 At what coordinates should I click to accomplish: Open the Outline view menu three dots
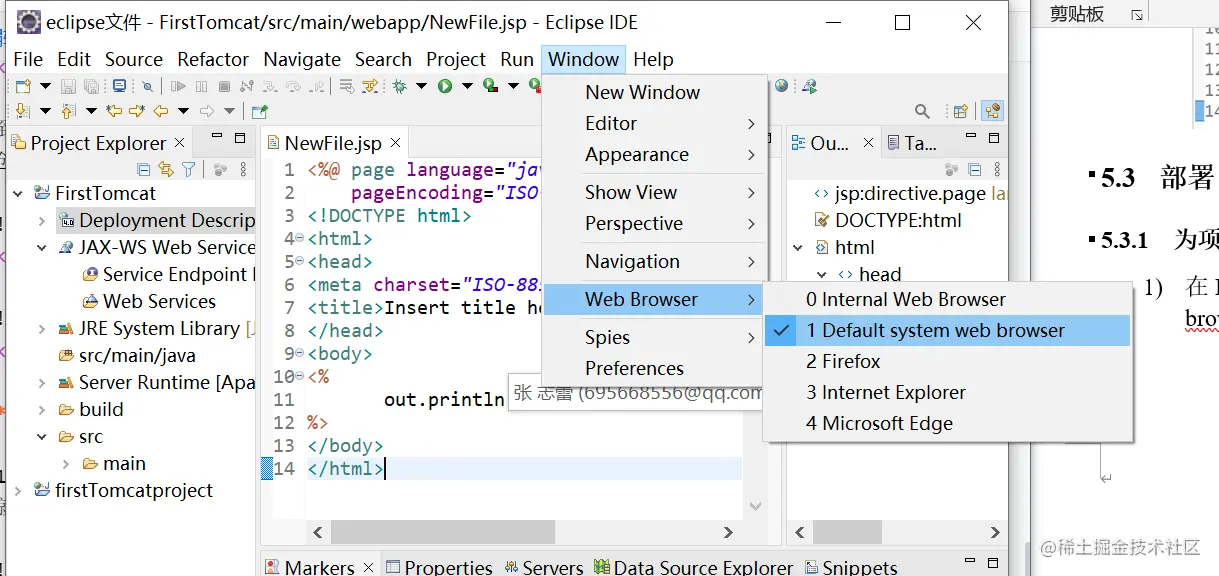pos(997,169)
